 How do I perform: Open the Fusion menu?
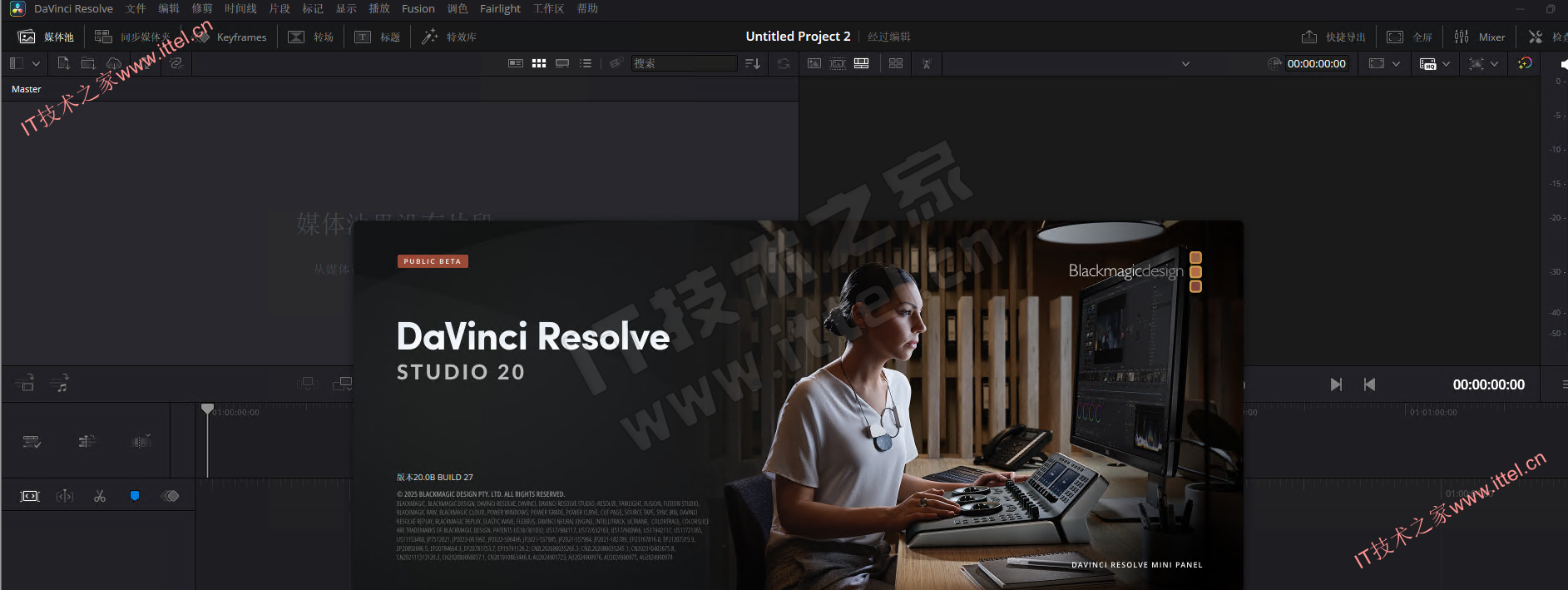pos(418,8)
